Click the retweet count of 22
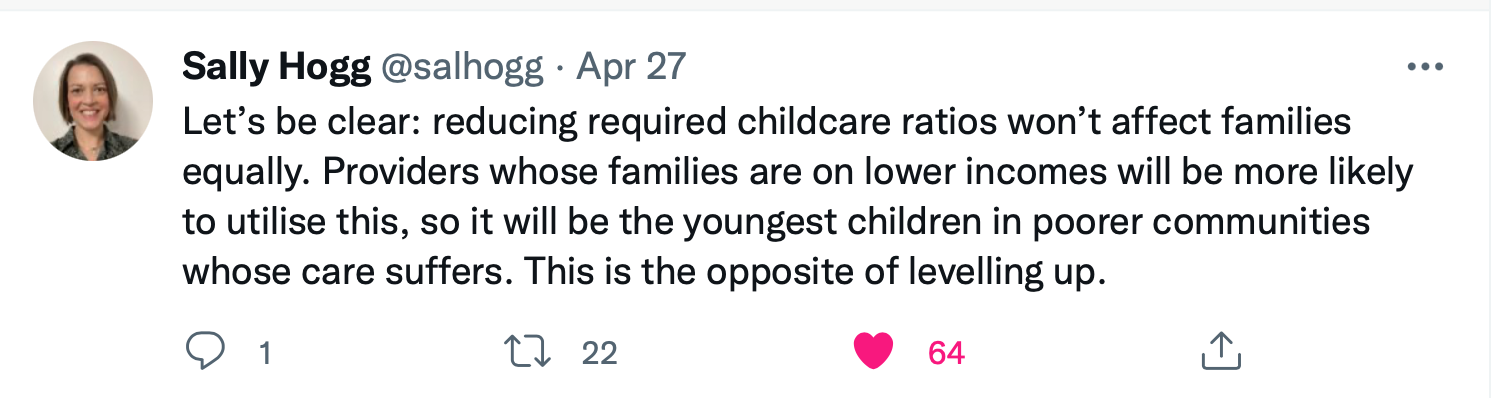The width and height of the screenshot is (1502, 398). click(x=599, y=352)
